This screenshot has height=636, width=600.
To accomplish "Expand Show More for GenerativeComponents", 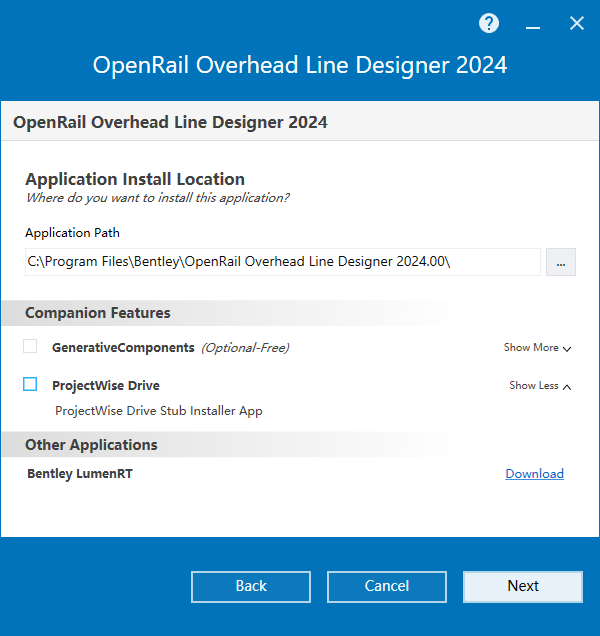I will [537, 348].
